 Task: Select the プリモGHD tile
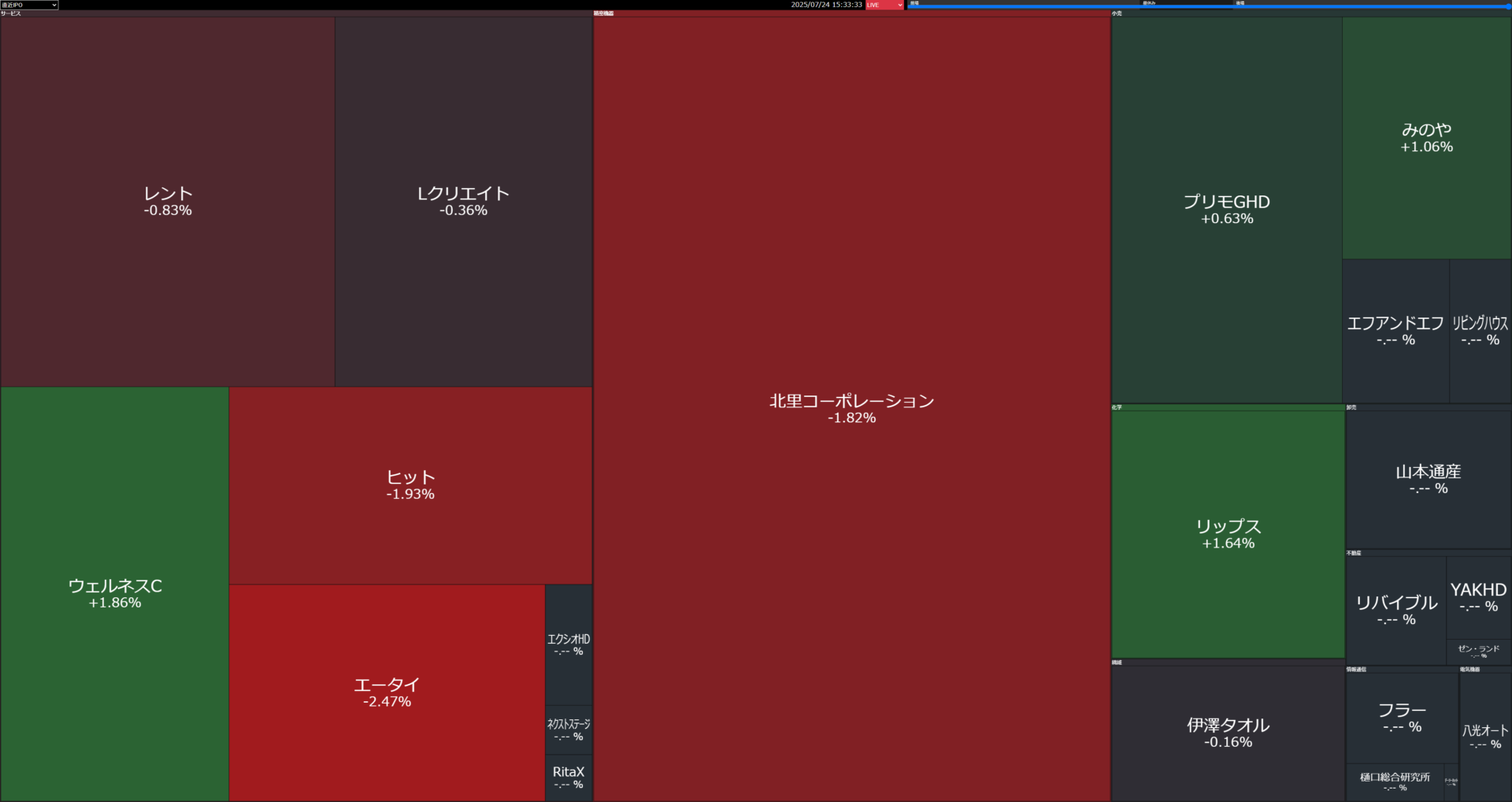point(1227,210)
